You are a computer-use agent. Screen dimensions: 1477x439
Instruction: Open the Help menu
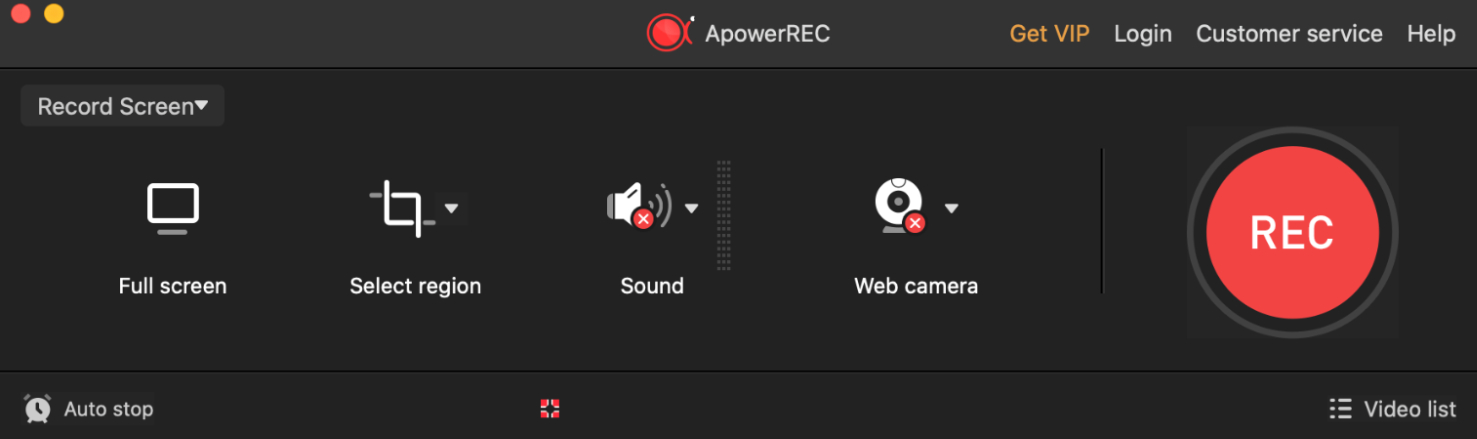pos(1431,33)
